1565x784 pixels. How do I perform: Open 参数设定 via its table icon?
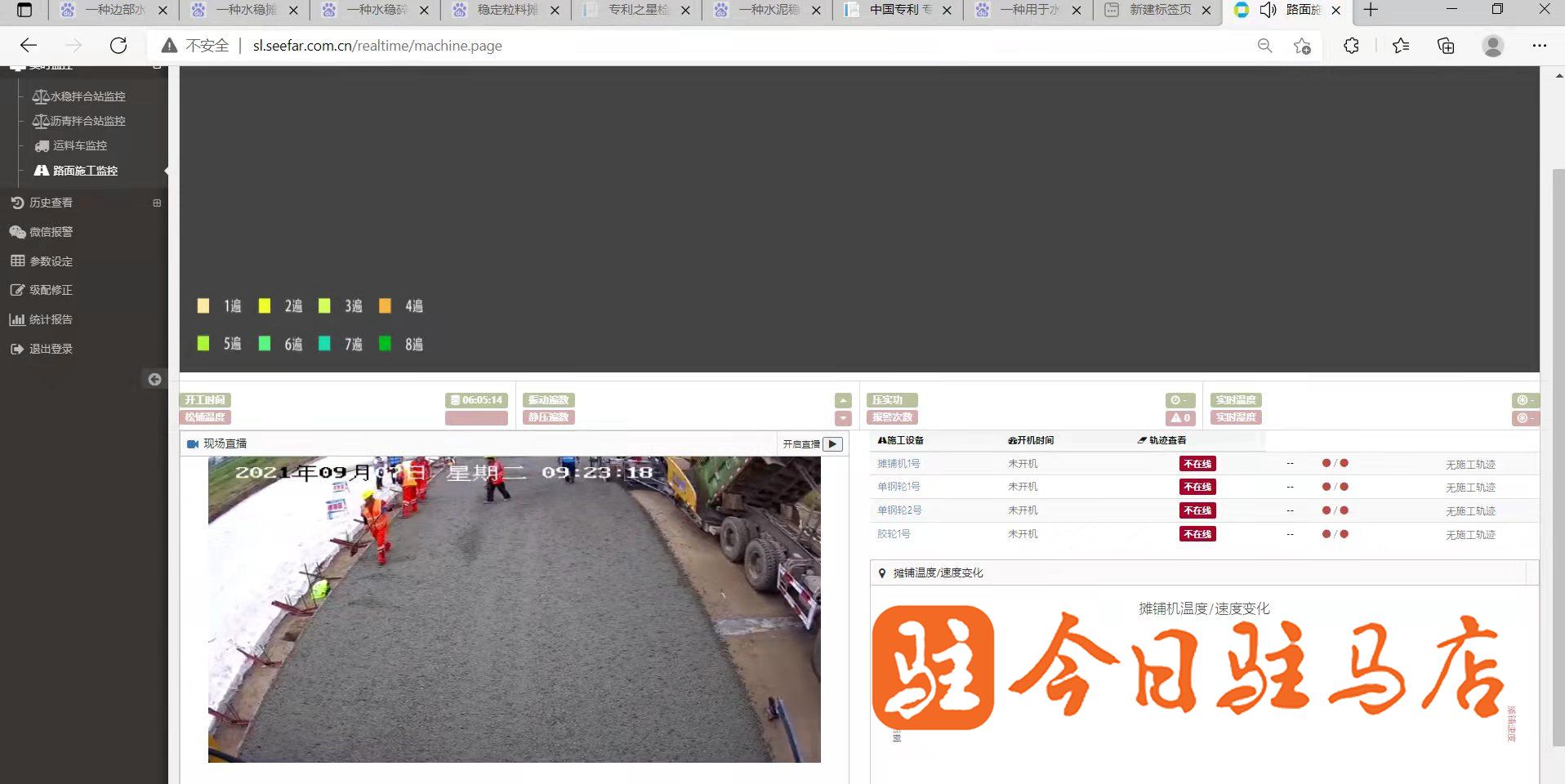(17, 261)
